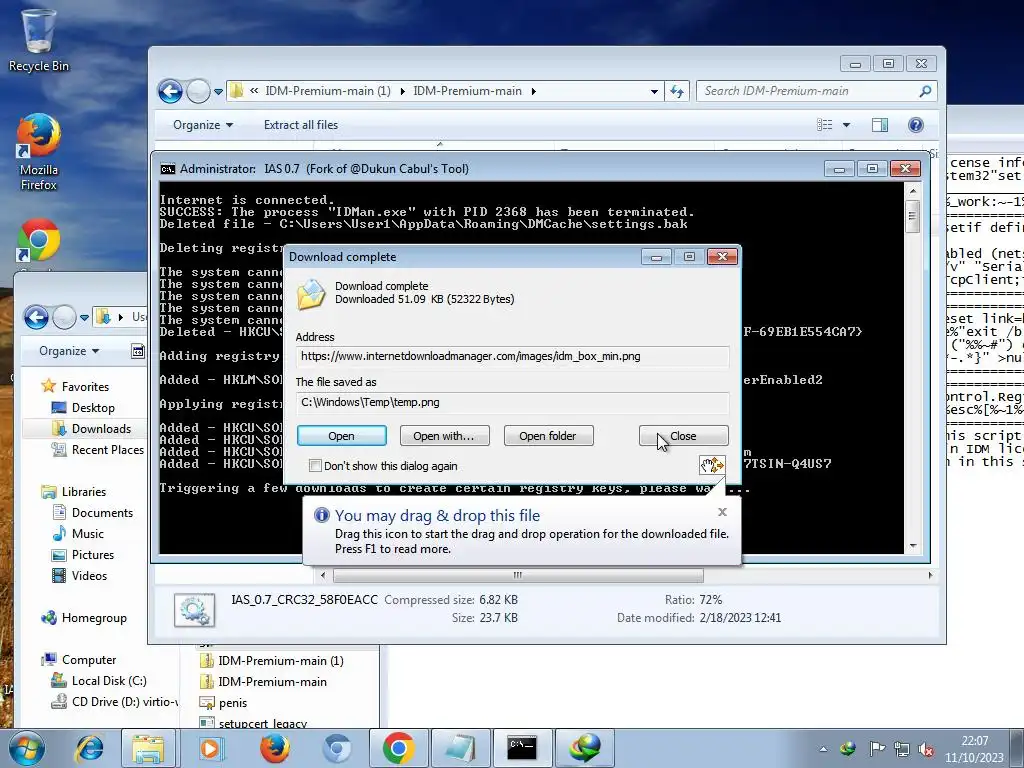Viewport: 1024px width, 768px height.
Task: Click the download Address field
Action: coord(512,356)
